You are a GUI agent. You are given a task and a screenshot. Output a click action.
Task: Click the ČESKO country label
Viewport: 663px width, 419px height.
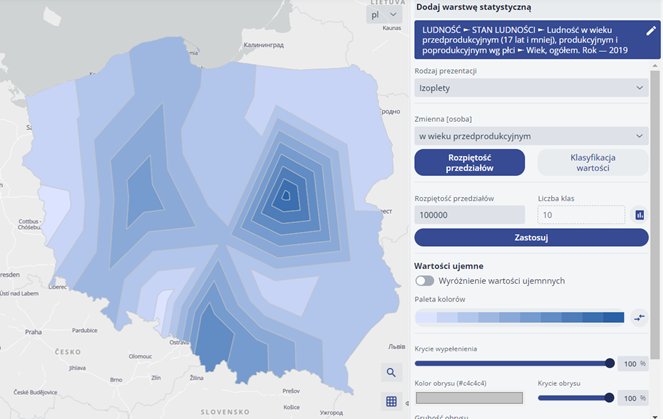(68, 352)
